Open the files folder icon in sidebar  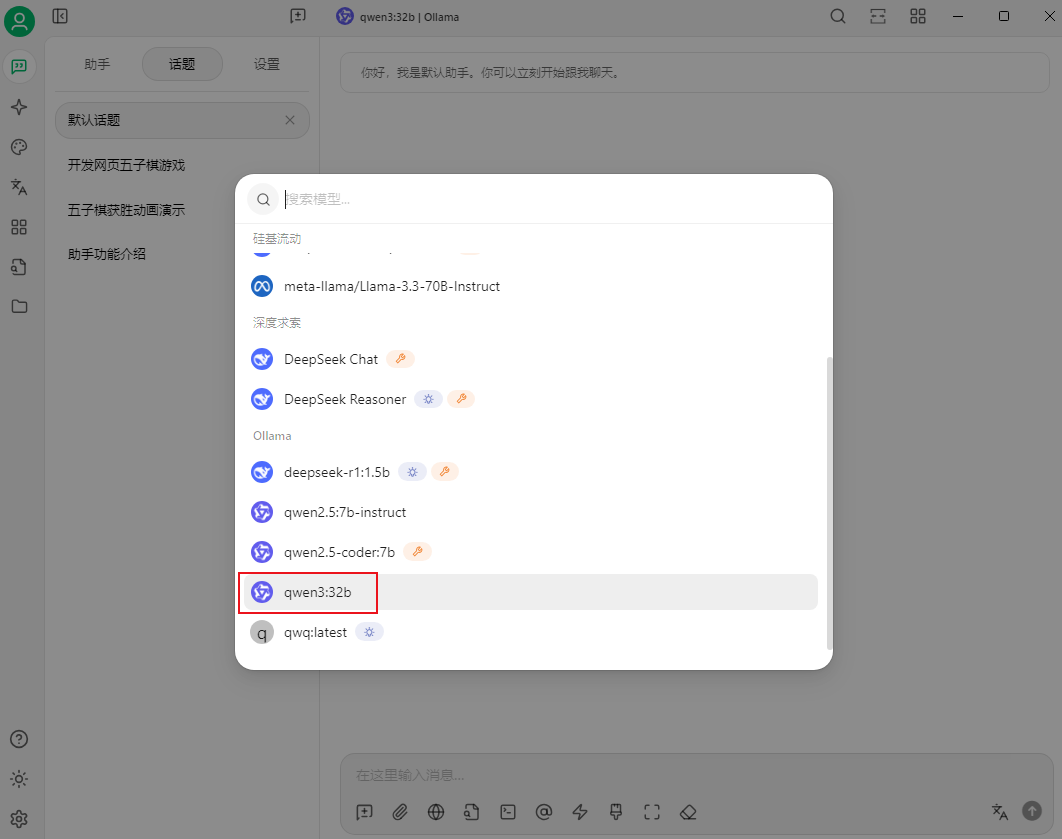click(x=19, y=307)
